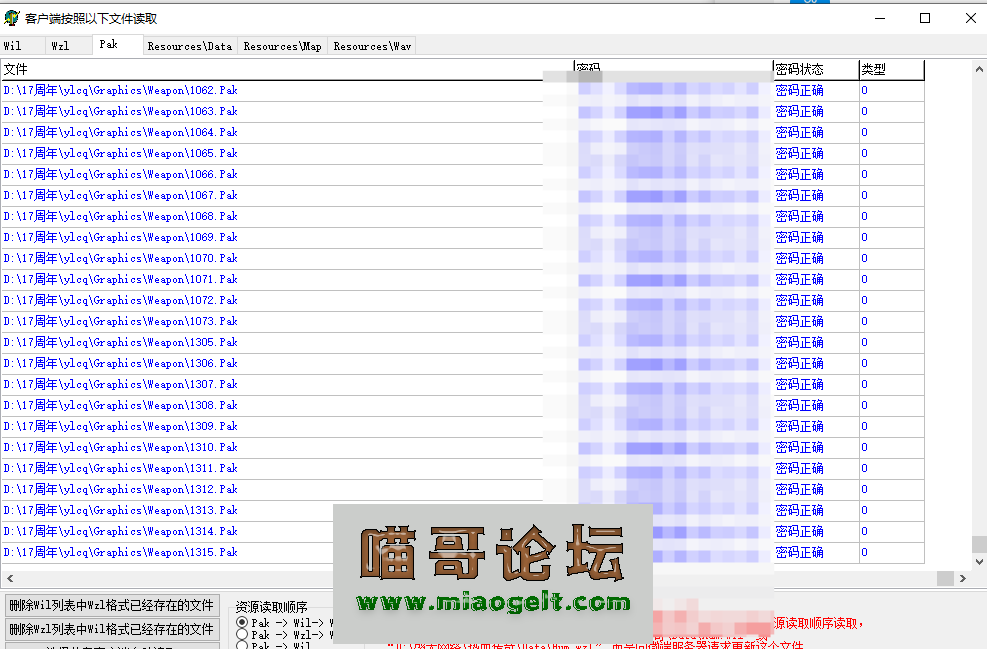The image size is (987, 649).
Task: Click the vertical scrollbar up arrow
Action: coord(977,68)
